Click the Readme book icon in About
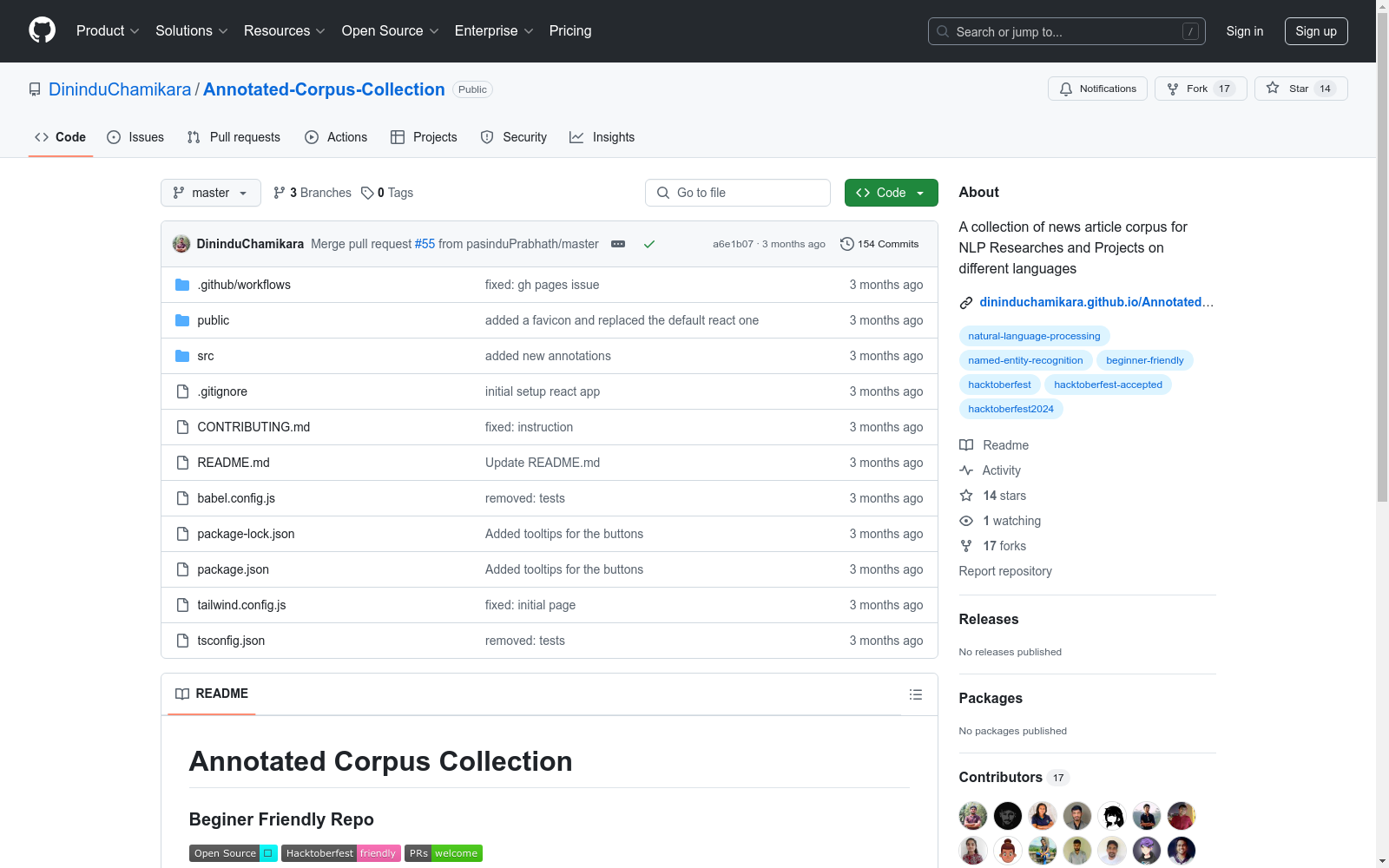Image resolution: width=1389 pixels, height=868 pixels. [966, 445]
